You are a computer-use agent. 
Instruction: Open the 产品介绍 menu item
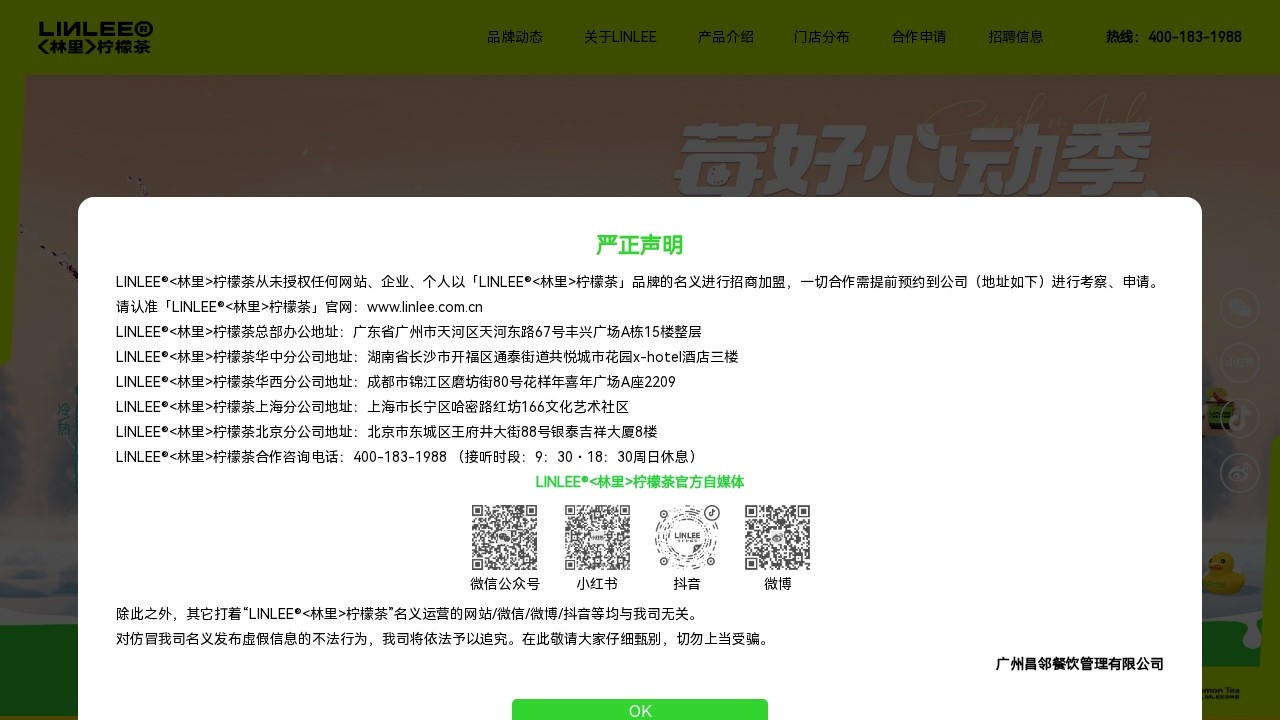(726, 37)
